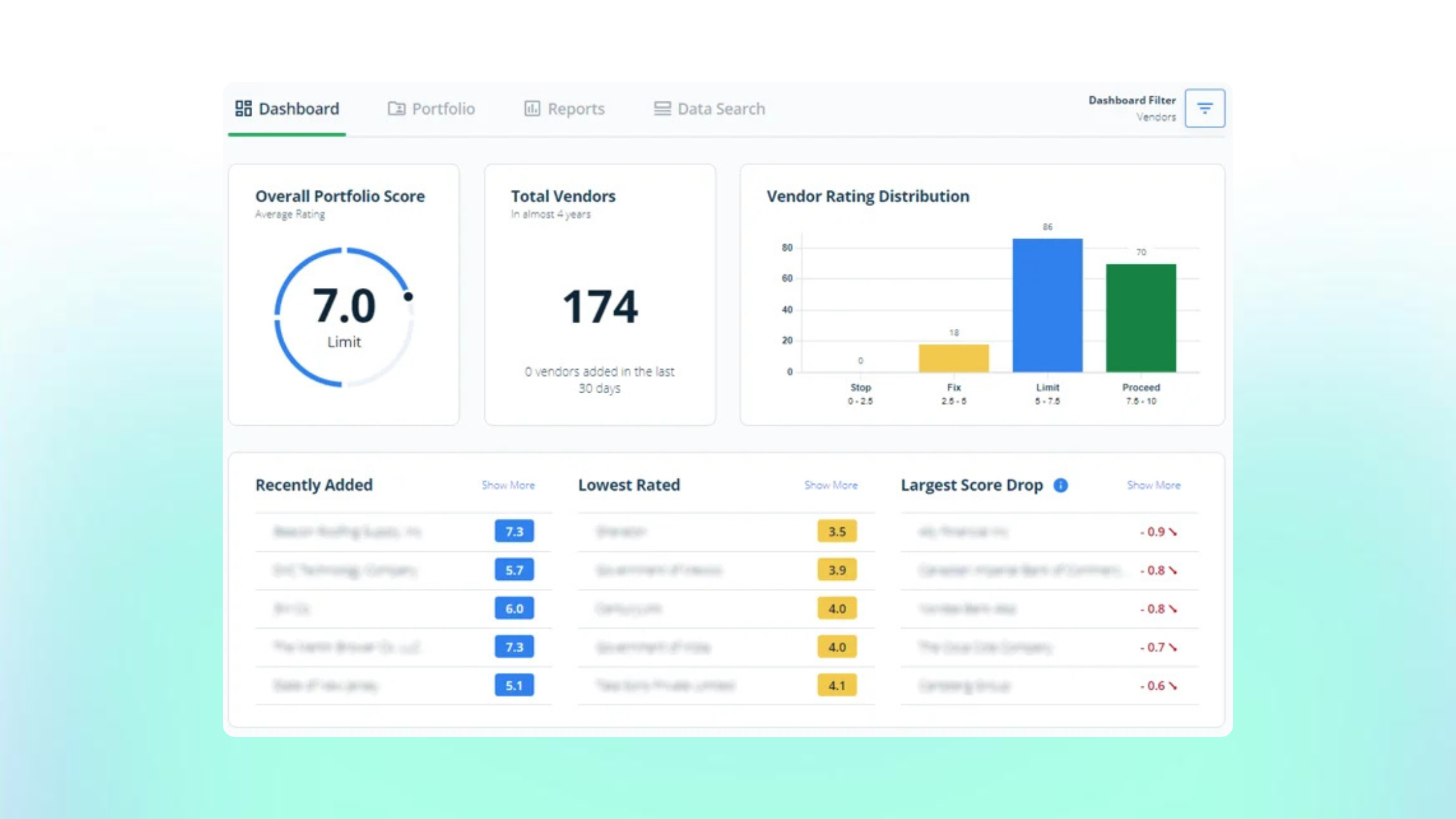1456x819 pixels.
Task: Click the green Proceed bar in the chart
Action: (x=1141, y=318)
